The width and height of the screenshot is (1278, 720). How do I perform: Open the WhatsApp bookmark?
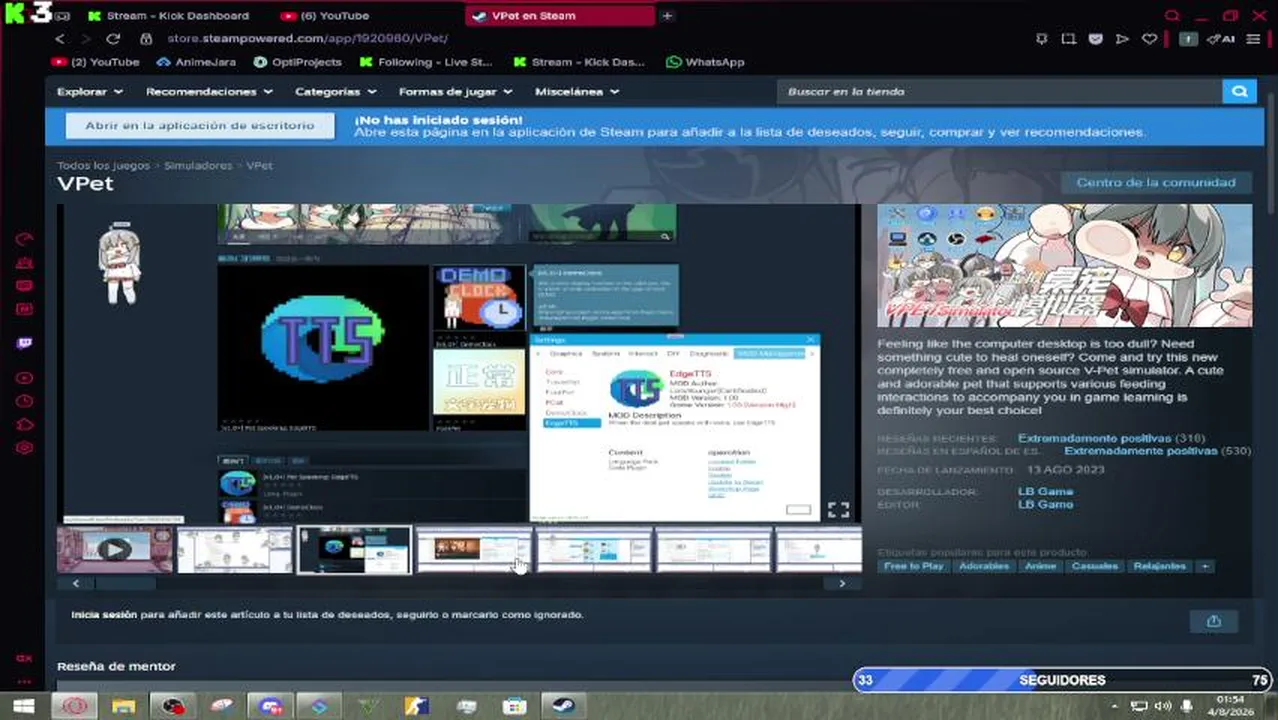[x=705, y=62]
